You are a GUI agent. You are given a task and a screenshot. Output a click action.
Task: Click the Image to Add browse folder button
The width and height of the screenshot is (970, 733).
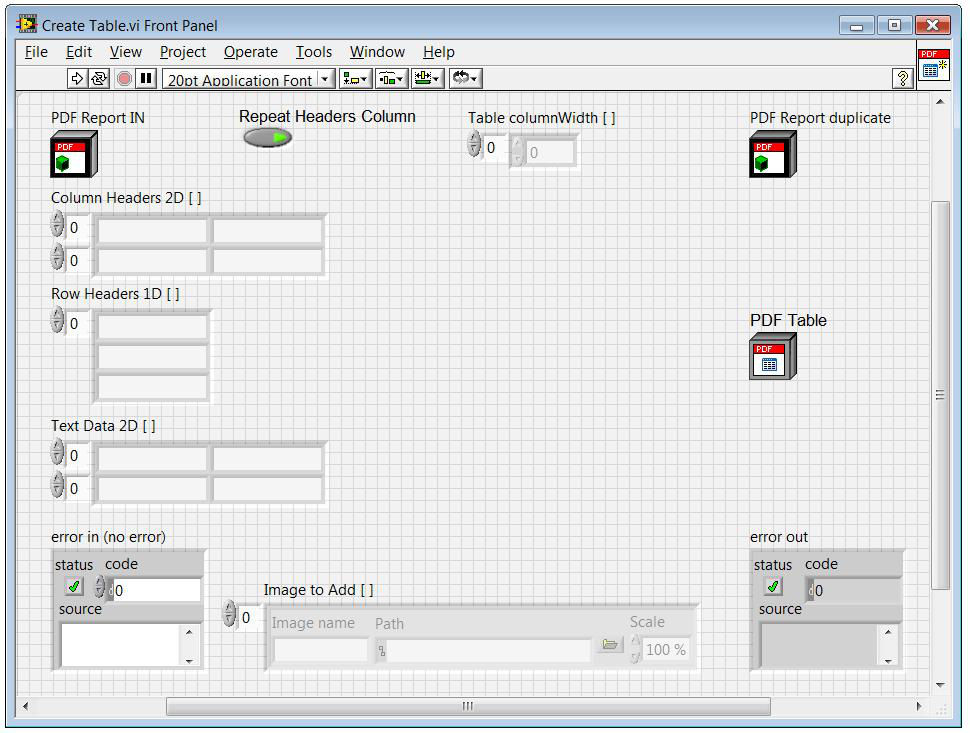click(610, 646)
